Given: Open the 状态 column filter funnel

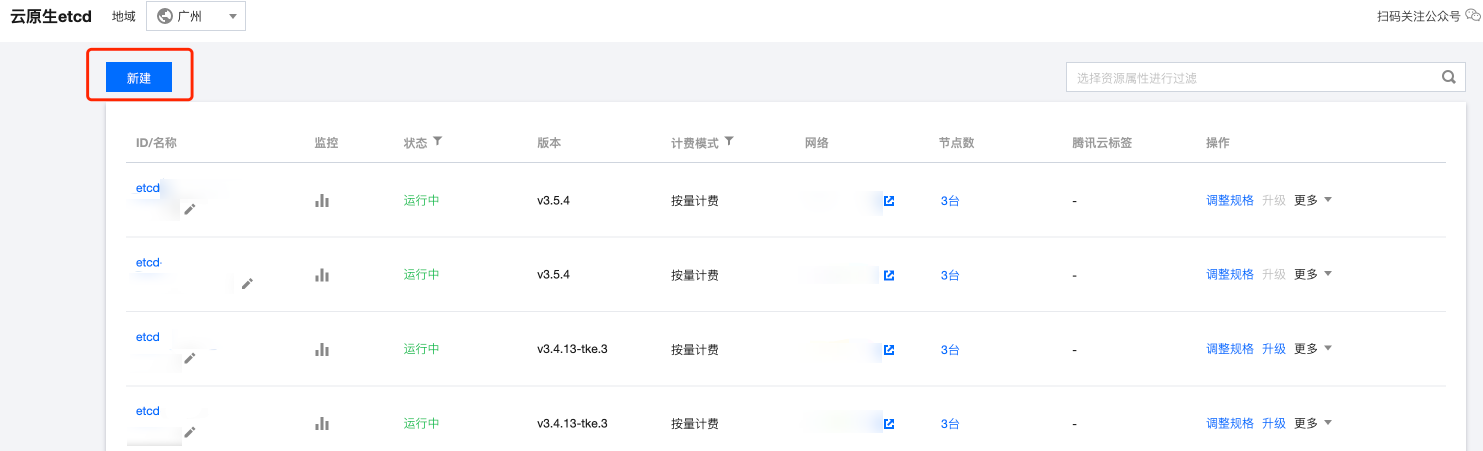Looking at the screenshot, I should pyautogui.click(x=437, y=142).
